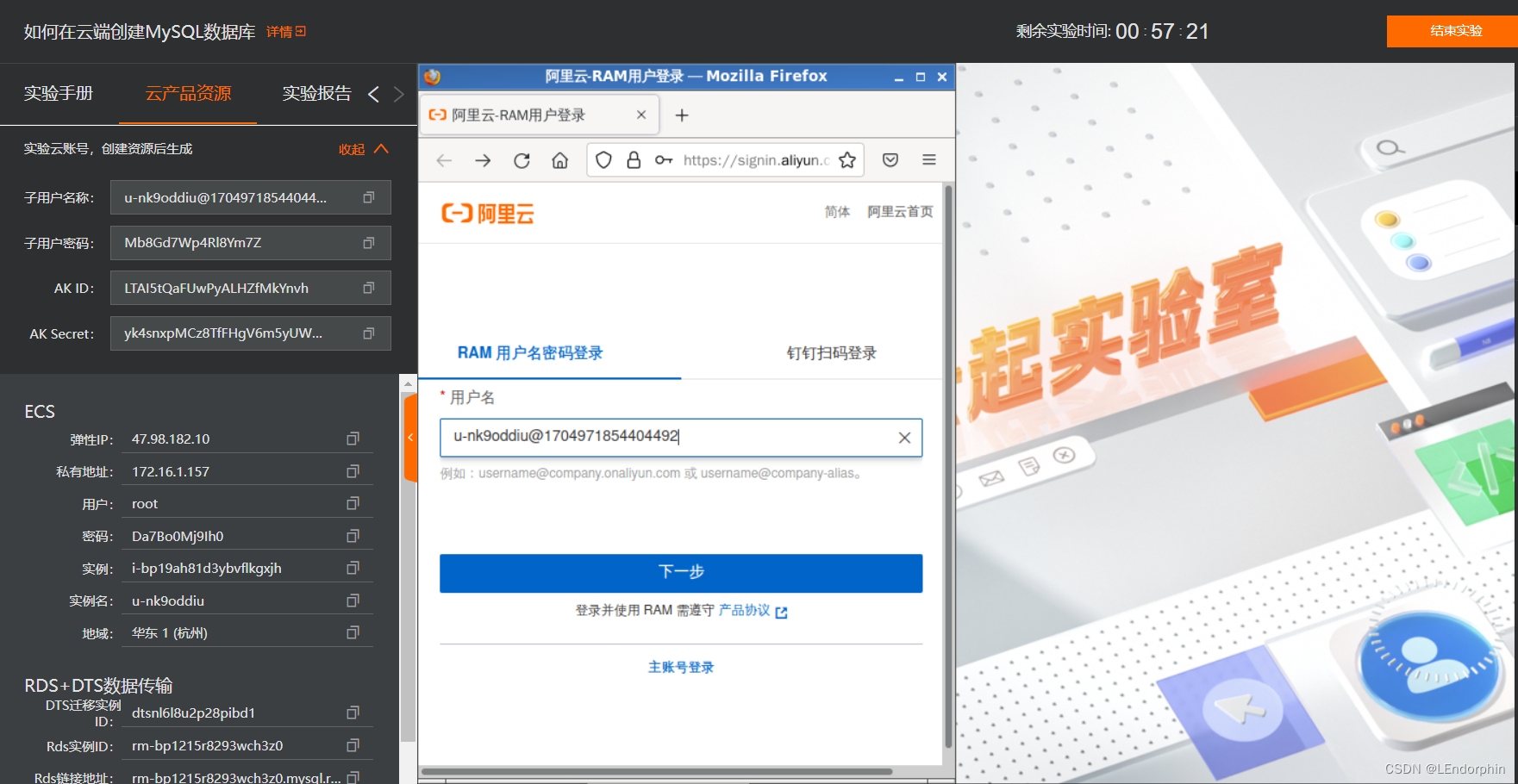
Task: Copy the ECS user root
Action: (x=353, y=503)
